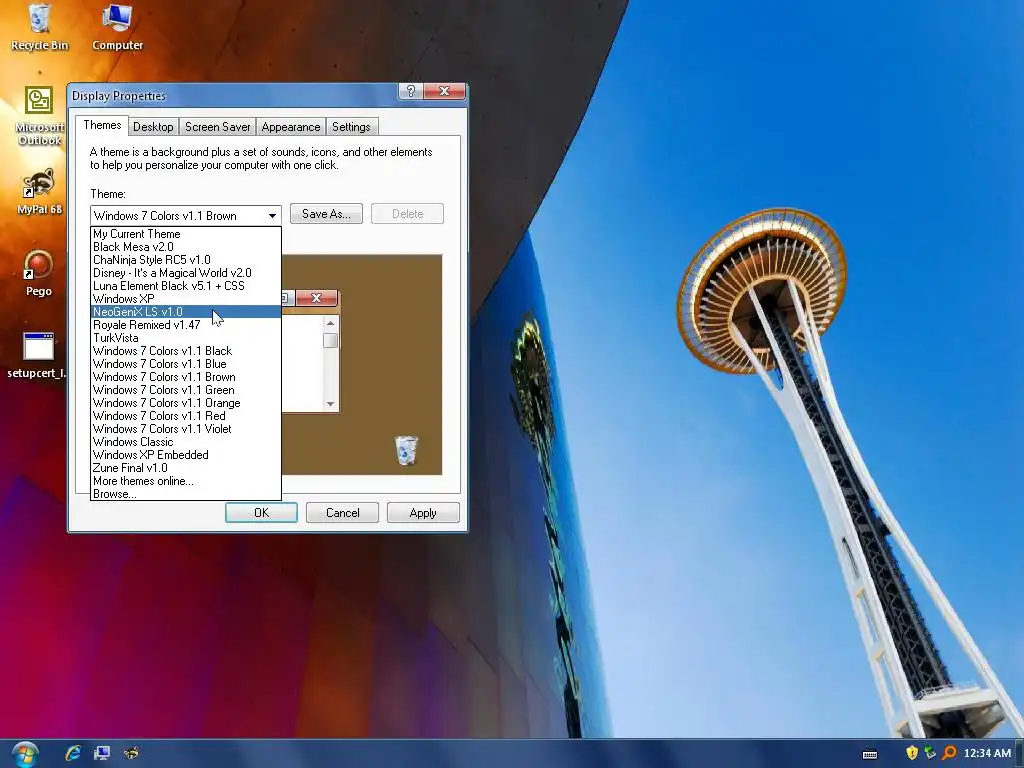The width and height of the screenshot is (1024, 768).
Task: Select Disney It's a Magical World theme
Action: coord(185,273)
